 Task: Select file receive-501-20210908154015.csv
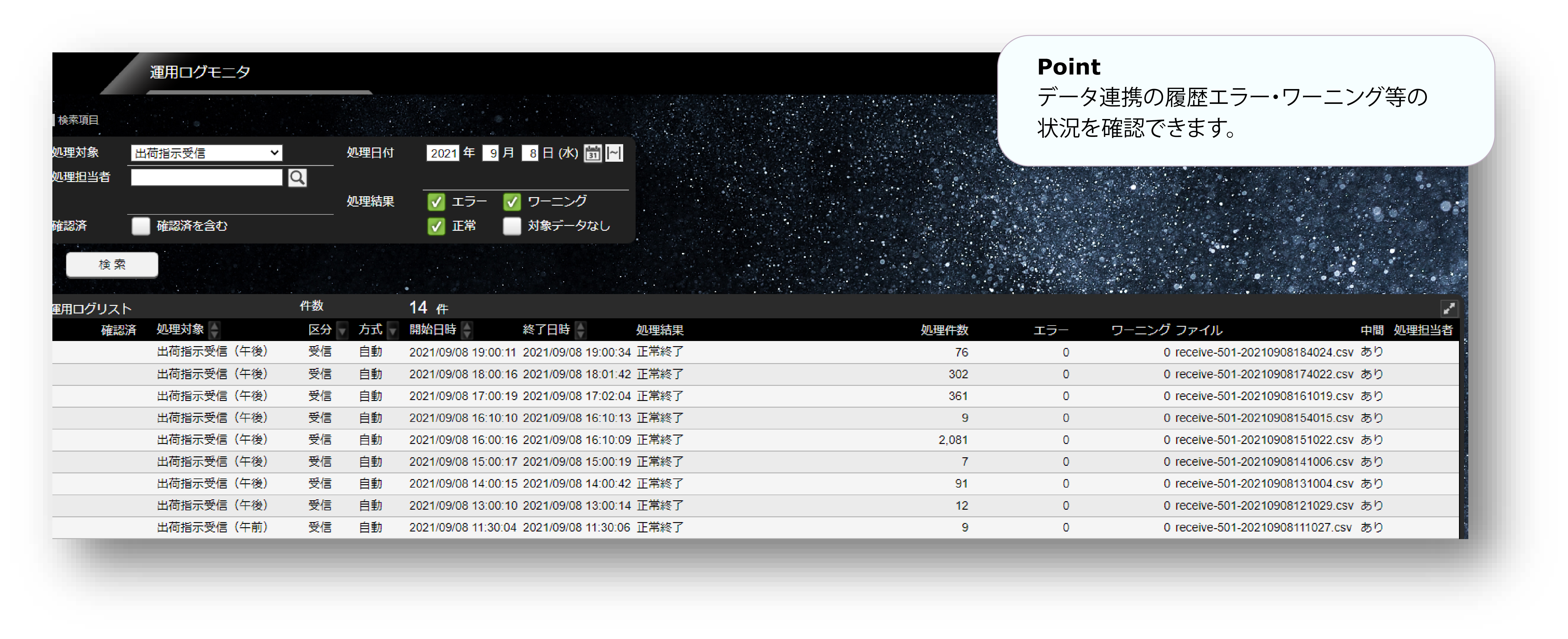coord(1264,418)
